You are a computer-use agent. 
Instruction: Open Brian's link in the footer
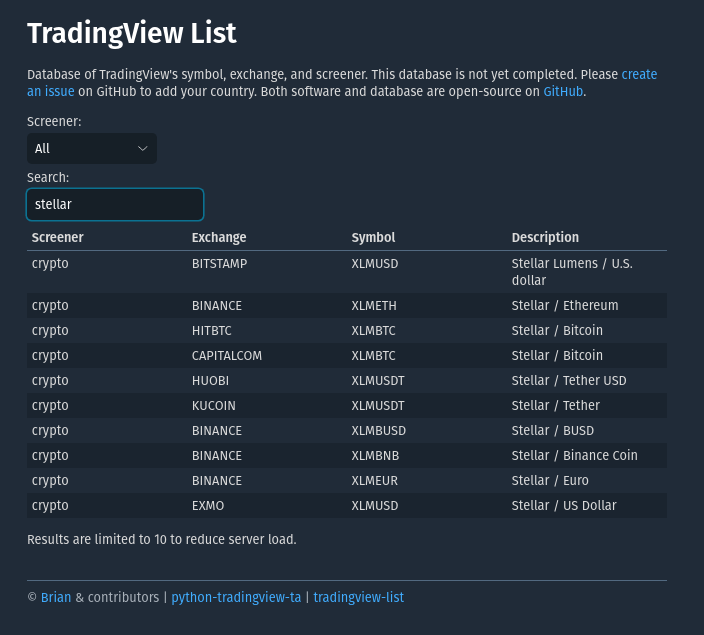(x=56, y=597)
